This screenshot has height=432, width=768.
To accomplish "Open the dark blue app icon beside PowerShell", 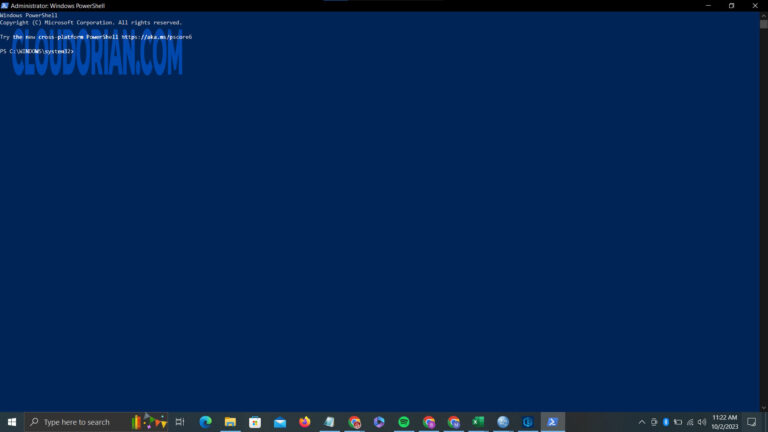I will [x=528, y=422].
